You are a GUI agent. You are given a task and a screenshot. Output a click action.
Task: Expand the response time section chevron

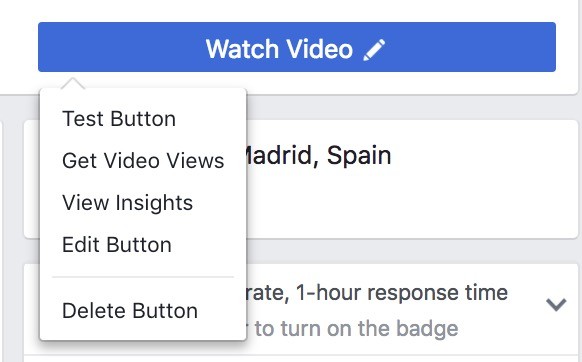click(556, 304)
